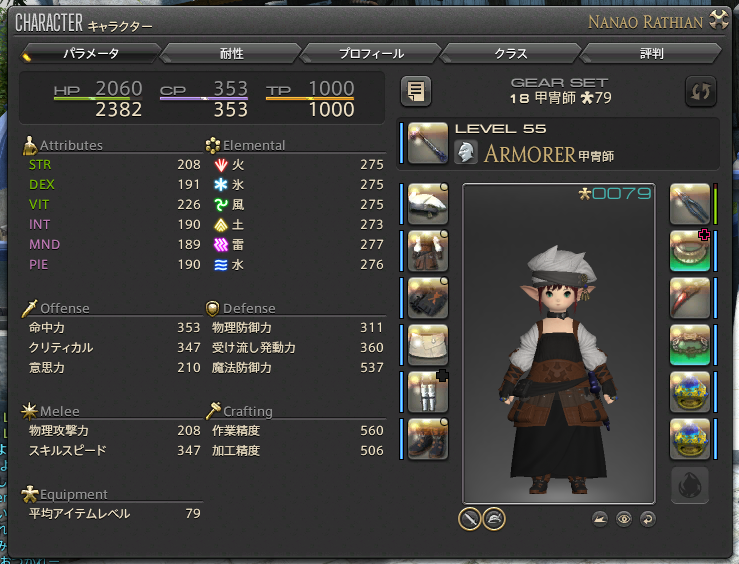Select the white head cap equipment slot
The width and height of the screenshot is (739, 564).
(428, 204)
